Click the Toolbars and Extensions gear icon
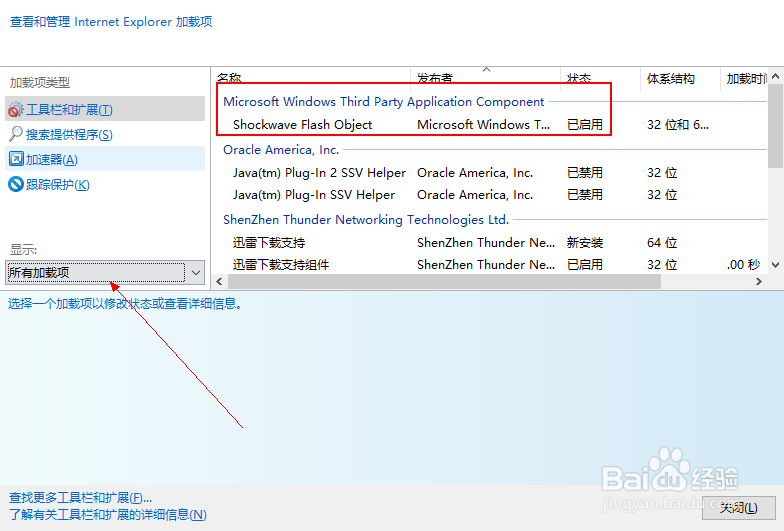 (16, 109)
